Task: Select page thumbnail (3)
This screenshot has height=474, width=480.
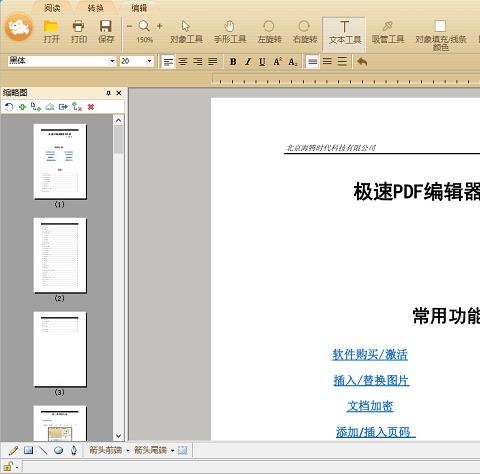Action: pyautogui.click(x=60, y=350)
